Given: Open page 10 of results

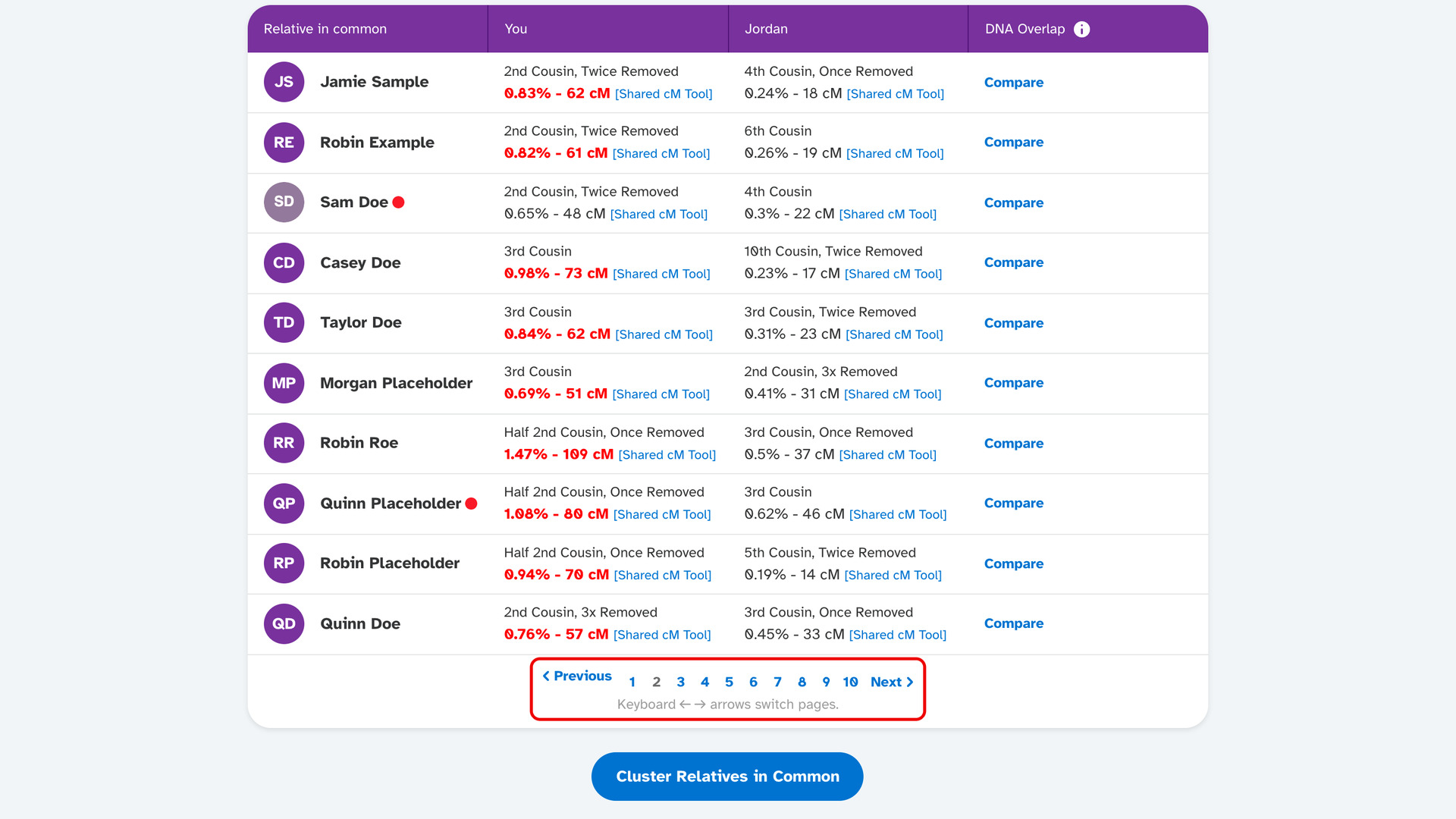Looking at the screenshot, I should tap(850, 682).
